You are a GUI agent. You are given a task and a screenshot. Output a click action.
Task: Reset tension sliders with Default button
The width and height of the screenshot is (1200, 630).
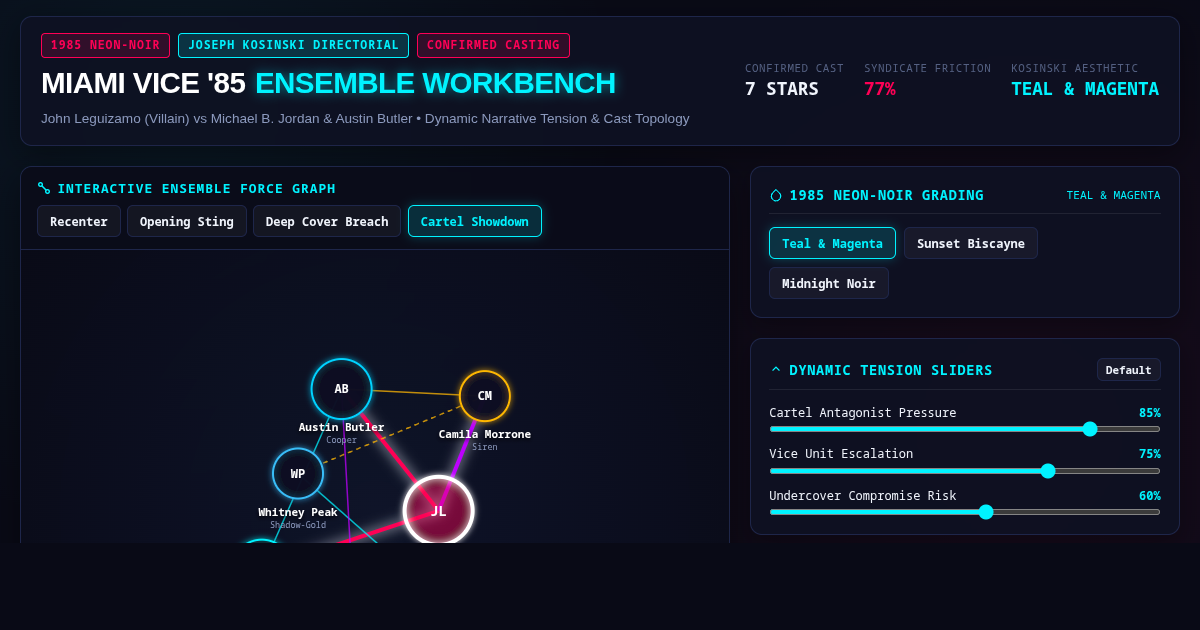pos(1129,370)
